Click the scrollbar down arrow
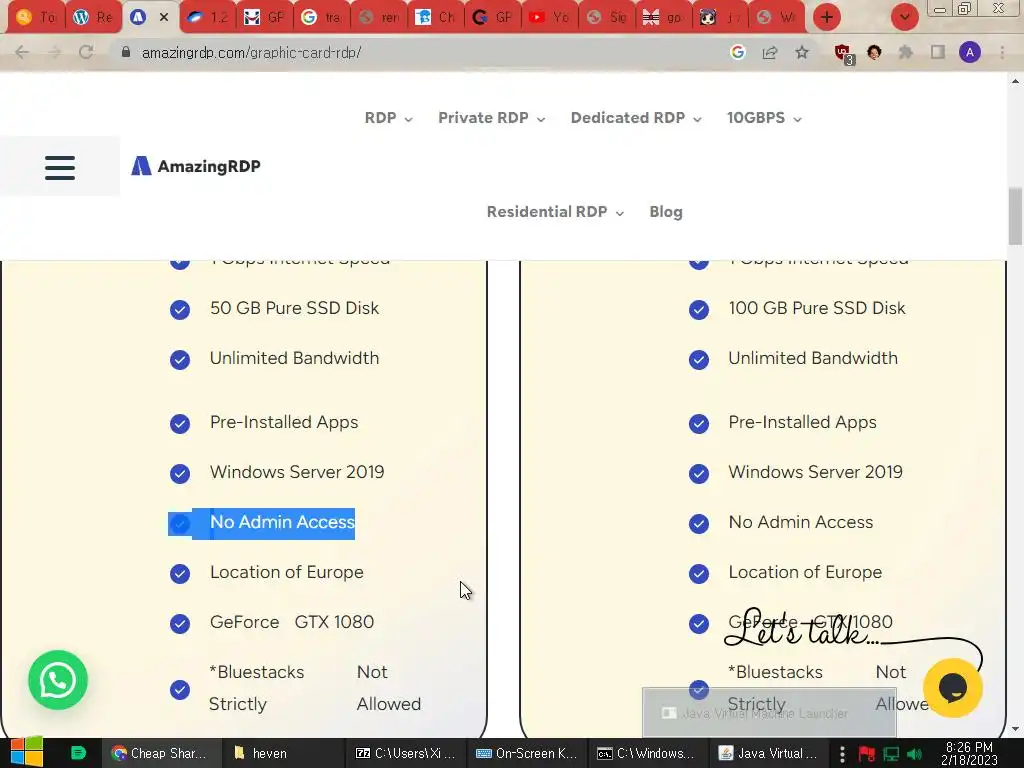 tap(1015, 729)
